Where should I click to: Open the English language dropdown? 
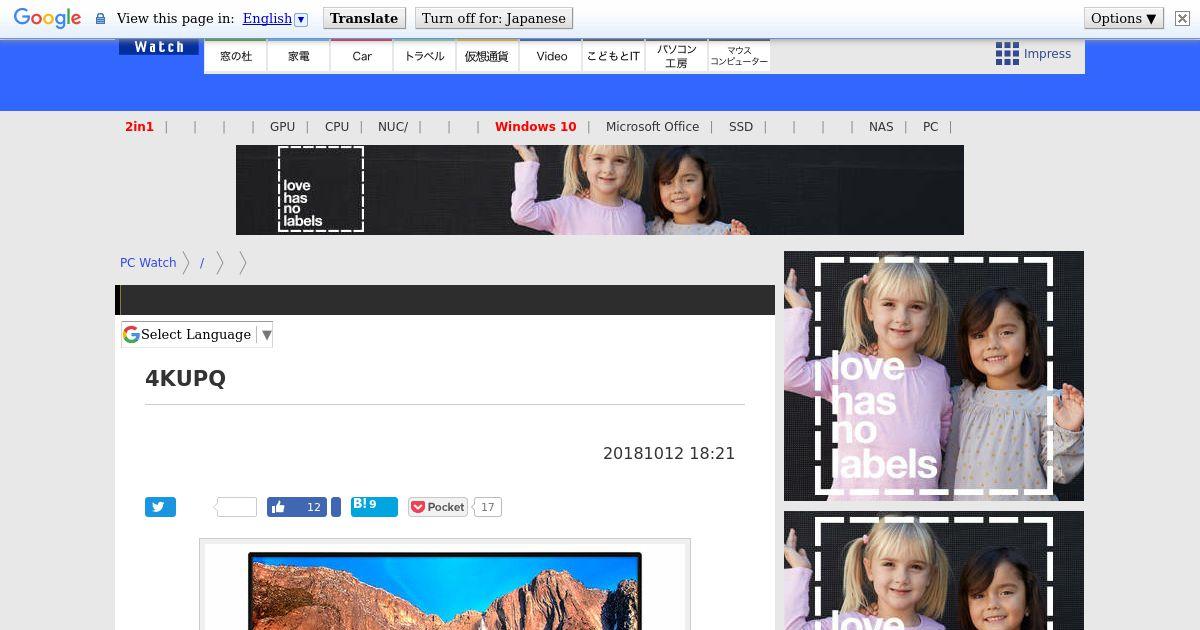(275, 18)
